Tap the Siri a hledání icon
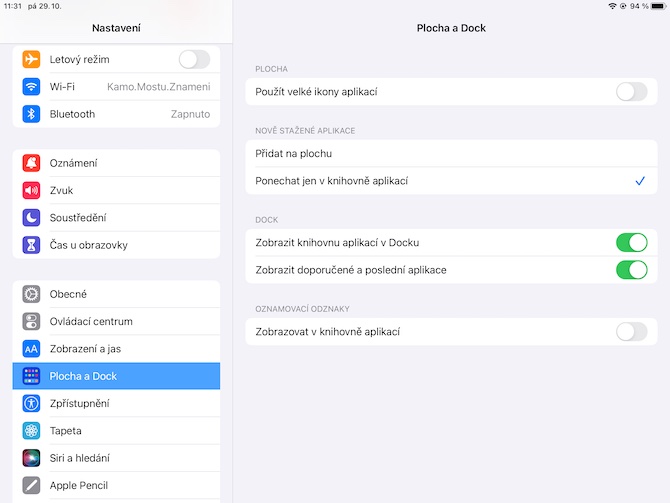Screen dimensions: 670x503 [31, 458]
